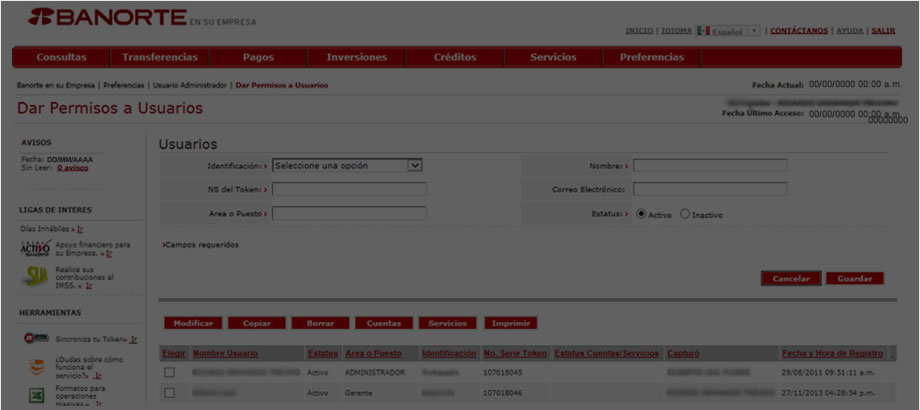Click the Mexican flag language icon
This screenshot has height=410, width=920.
(703, 31)
